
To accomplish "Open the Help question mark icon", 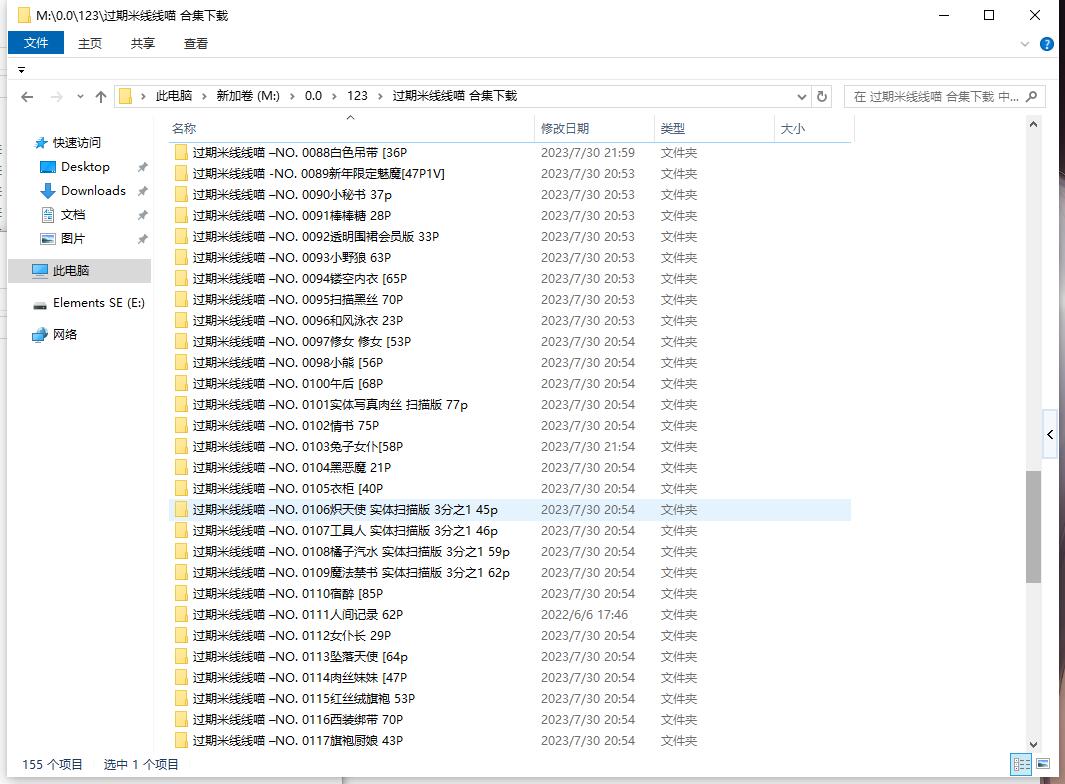I will [x=1047, y=44].
